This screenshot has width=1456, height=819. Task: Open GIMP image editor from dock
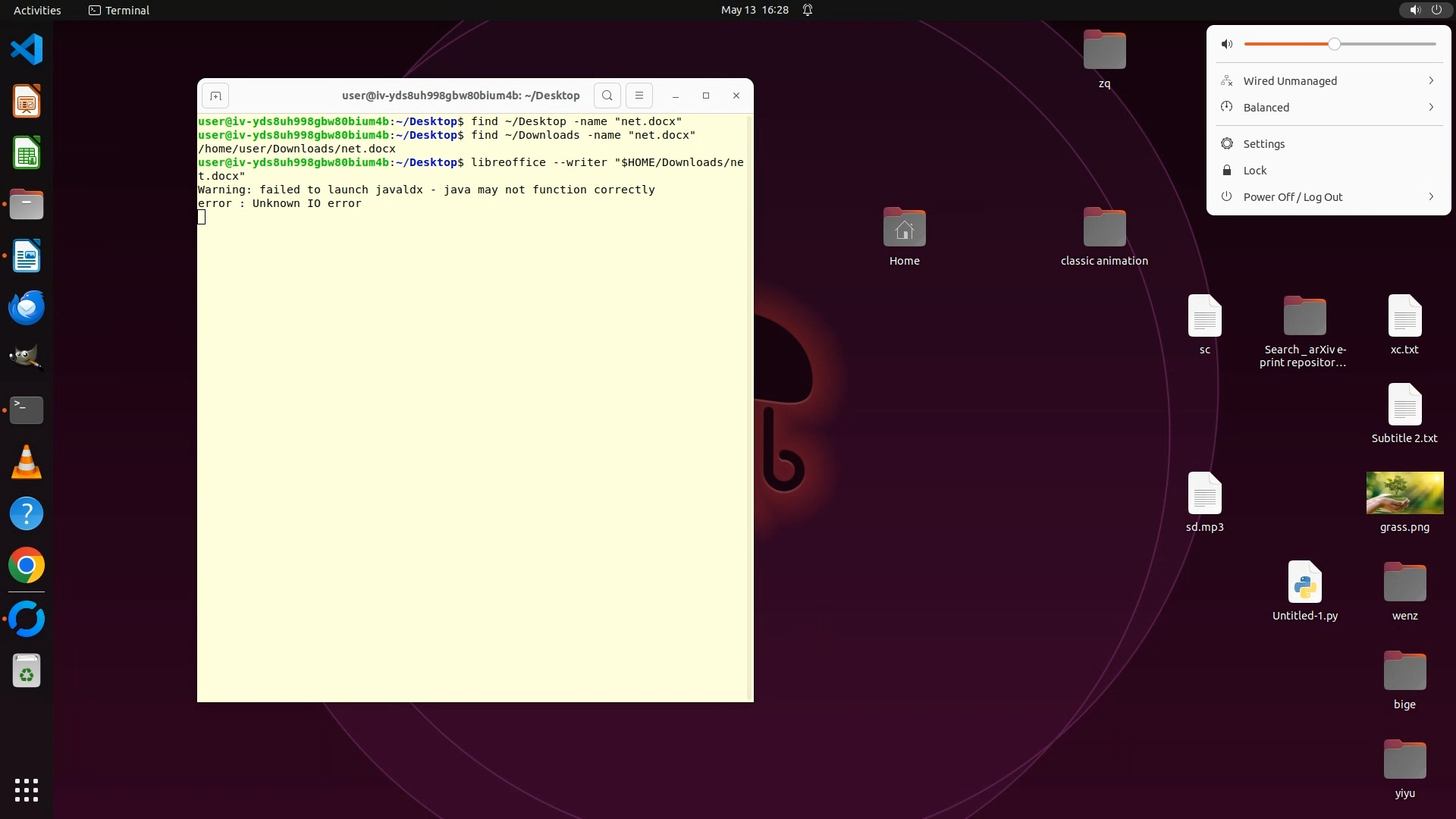pos(27,358)
